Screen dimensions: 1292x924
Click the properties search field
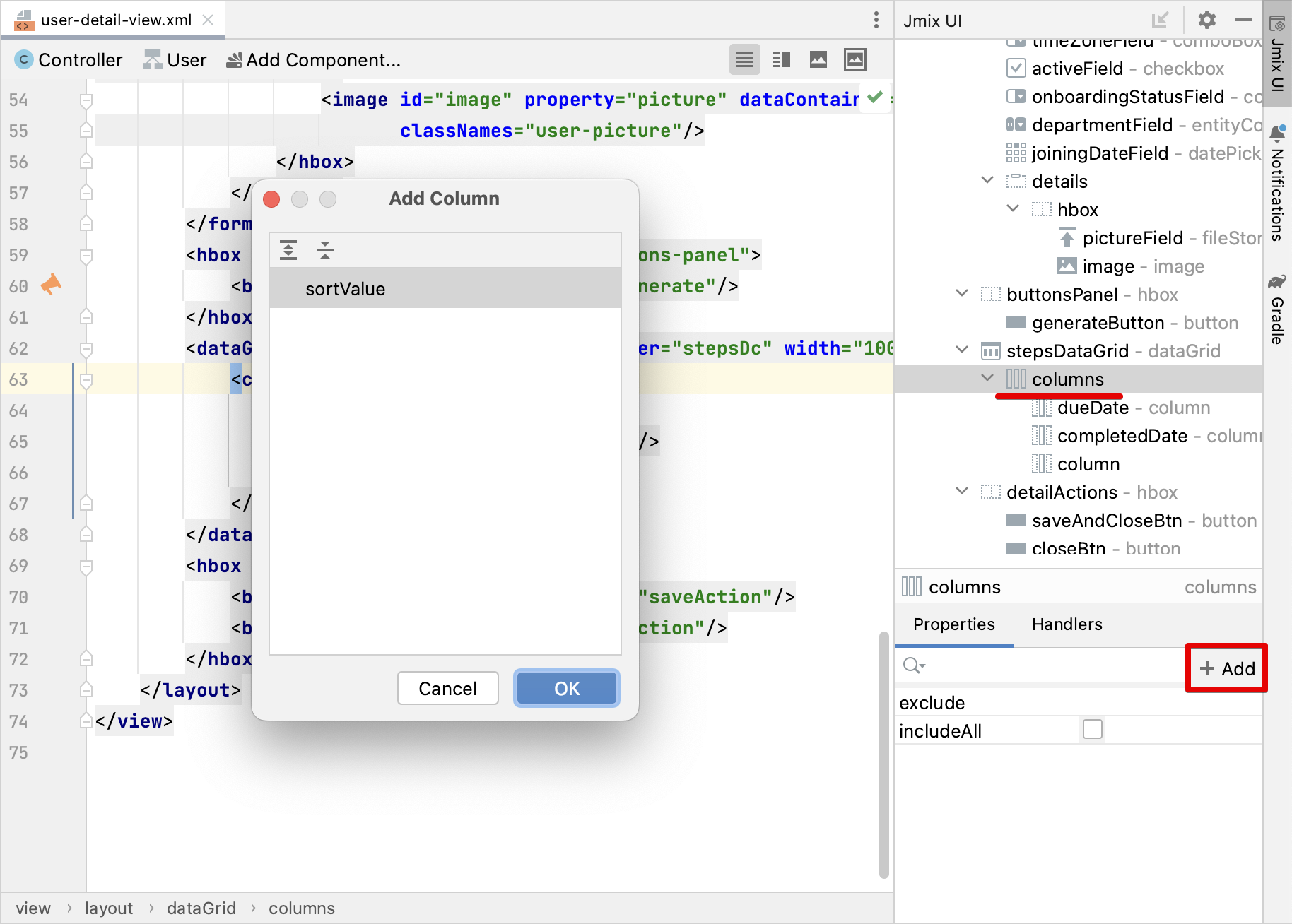point(1039,665)
